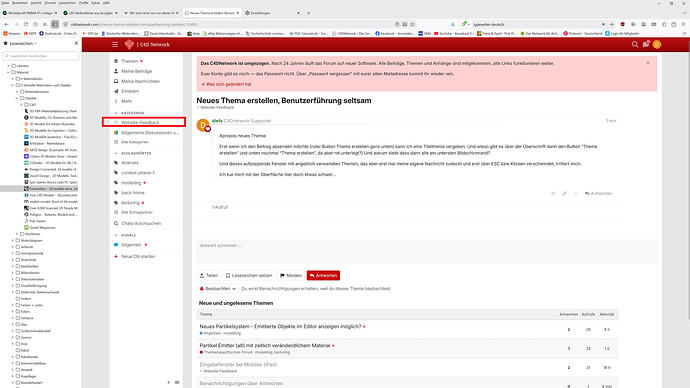
Task: Open the post's more-actions ellipsis
Action: 575,194
